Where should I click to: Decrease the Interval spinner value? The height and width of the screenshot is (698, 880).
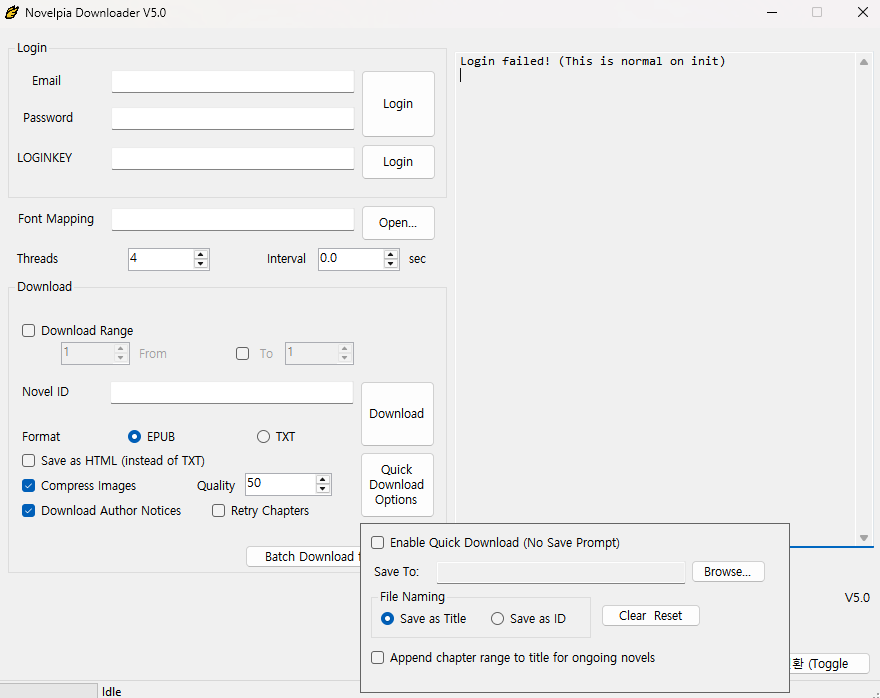coord(391,264)
